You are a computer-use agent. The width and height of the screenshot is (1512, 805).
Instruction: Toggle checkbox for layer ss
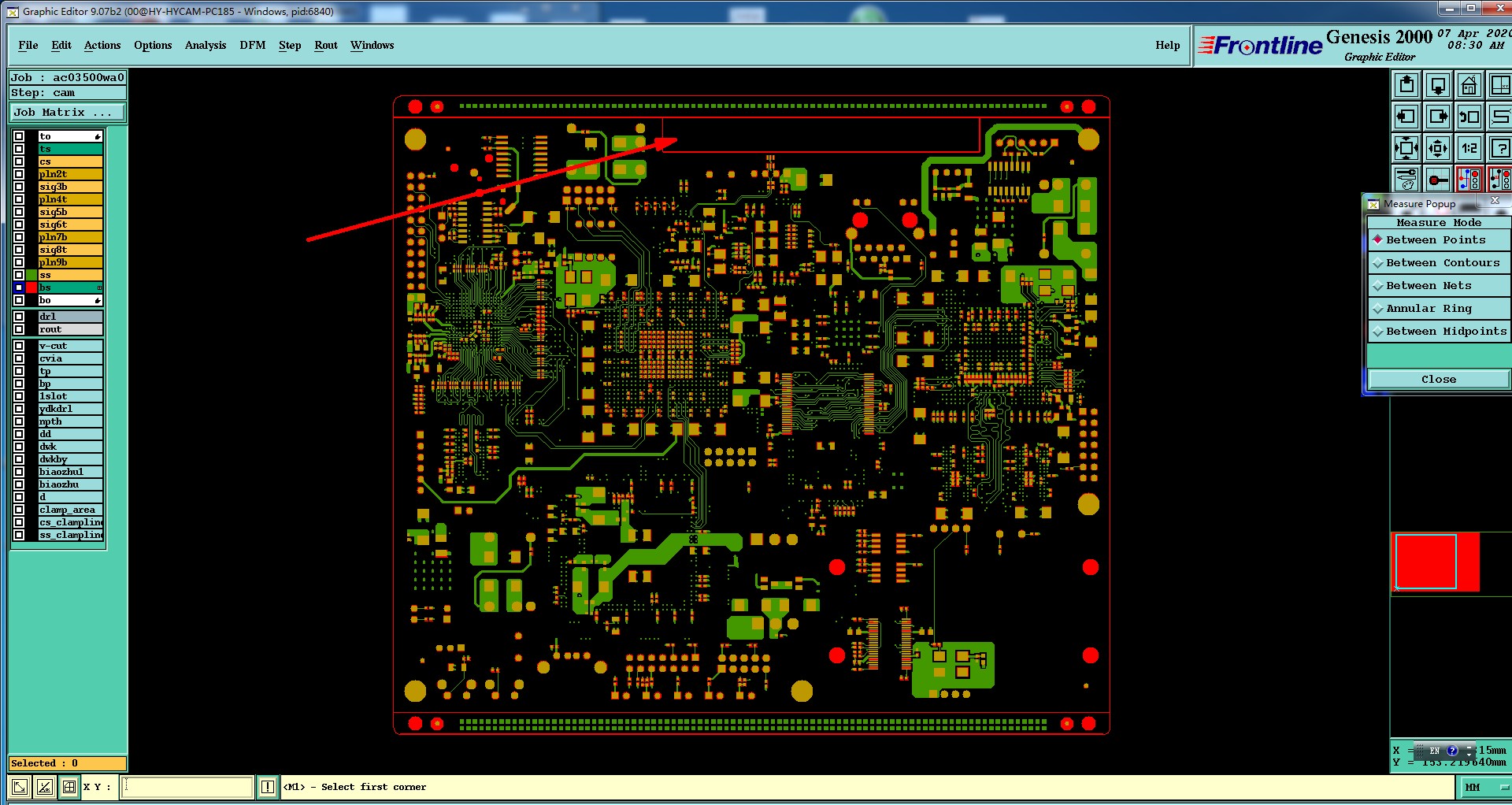tap(19, 275)
